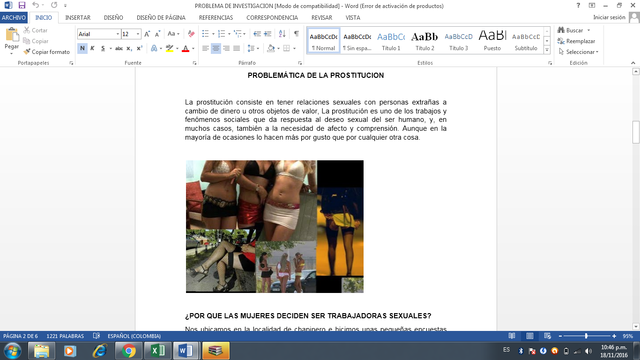Image resolution: width=640 pixels, height=360 pixels.
Task: Apply the Título 2 style
Action: coord(425,40)
